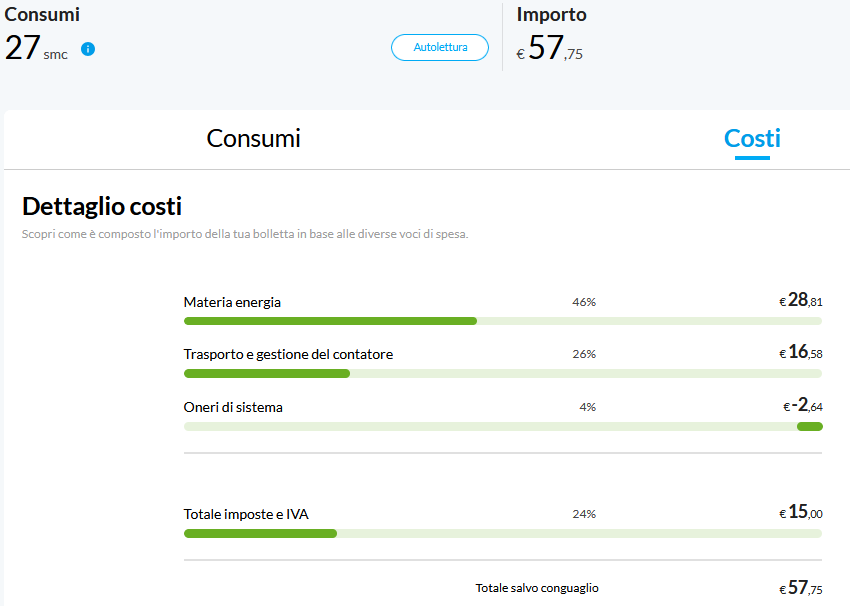The width and height of the screenshot is (850, 606).
Task: Select the Costi tab
Action: [752, 139]
